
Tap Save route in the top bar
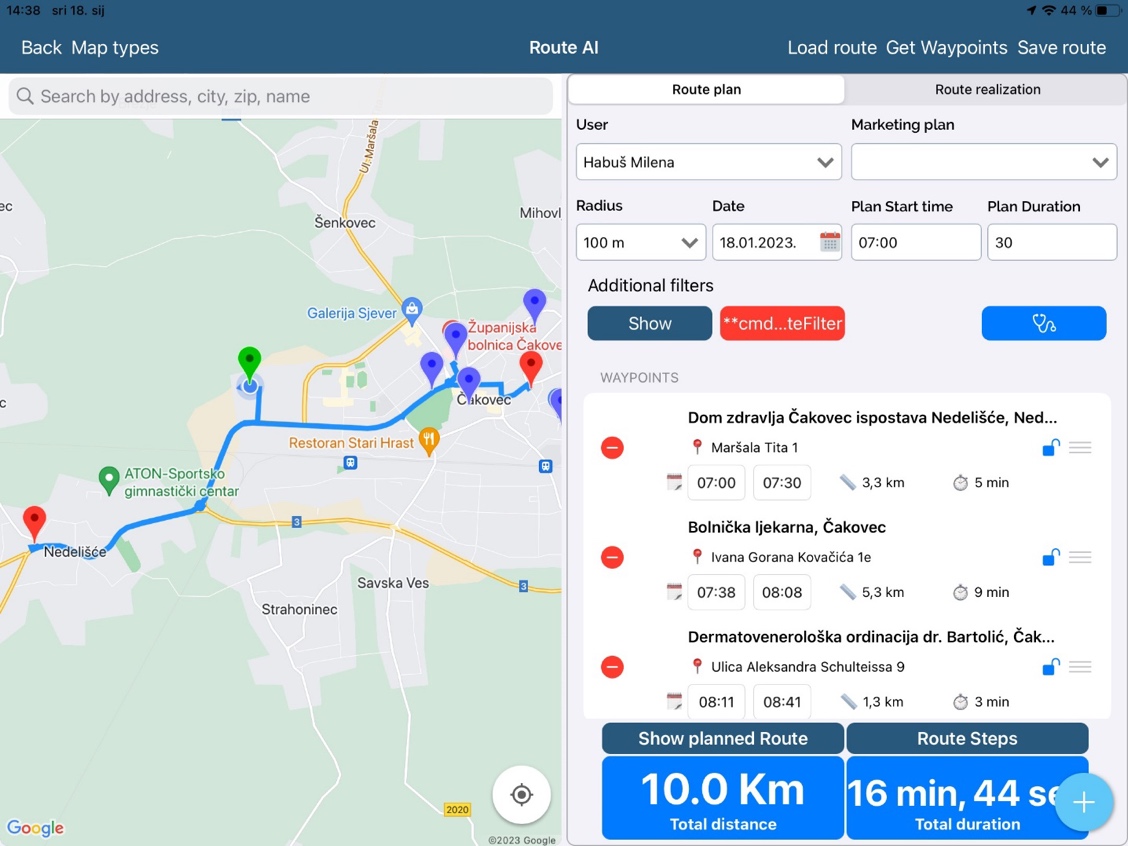tap(1061, 47)
